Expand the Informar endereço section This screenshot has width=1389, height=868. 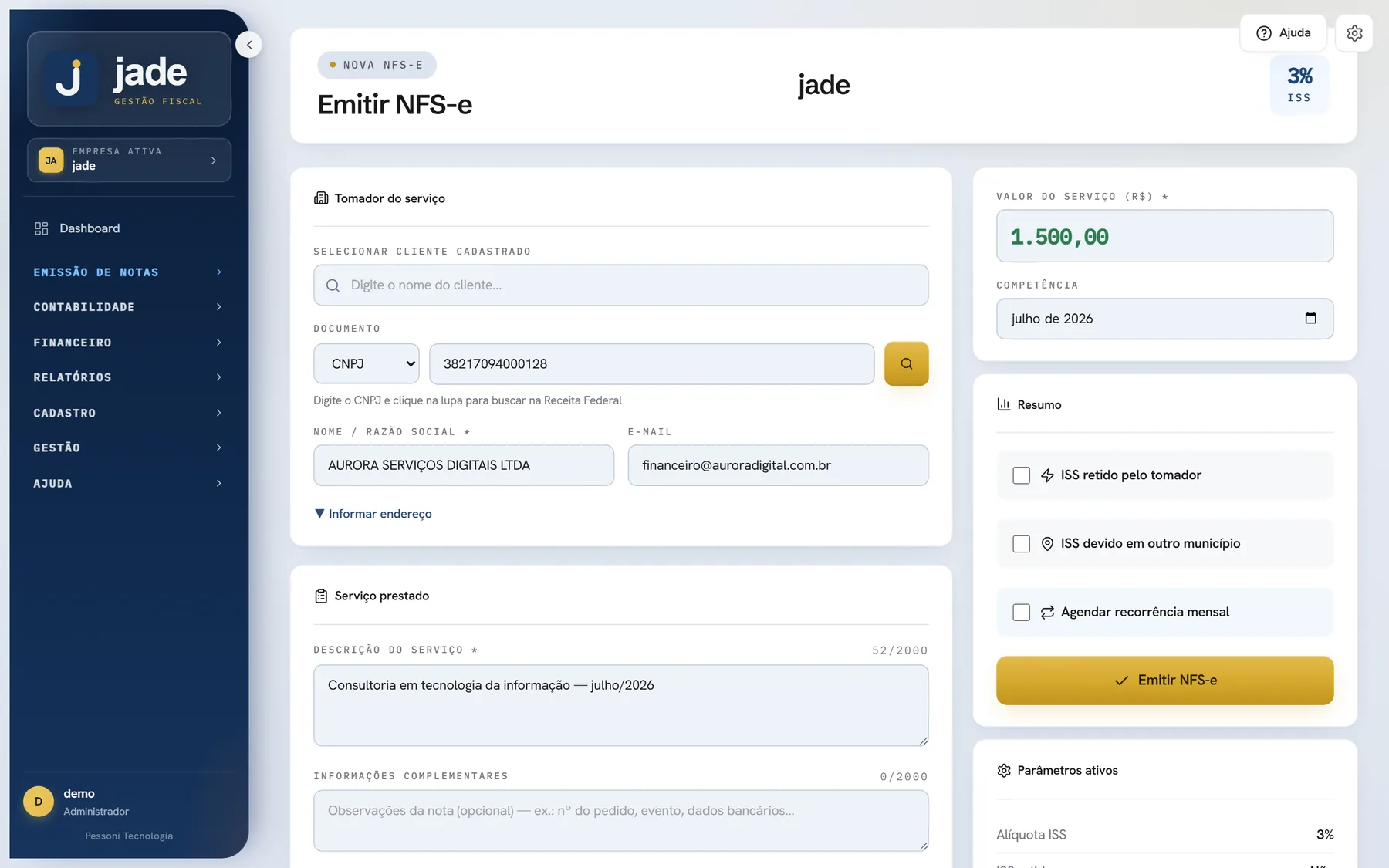[373, 514]
